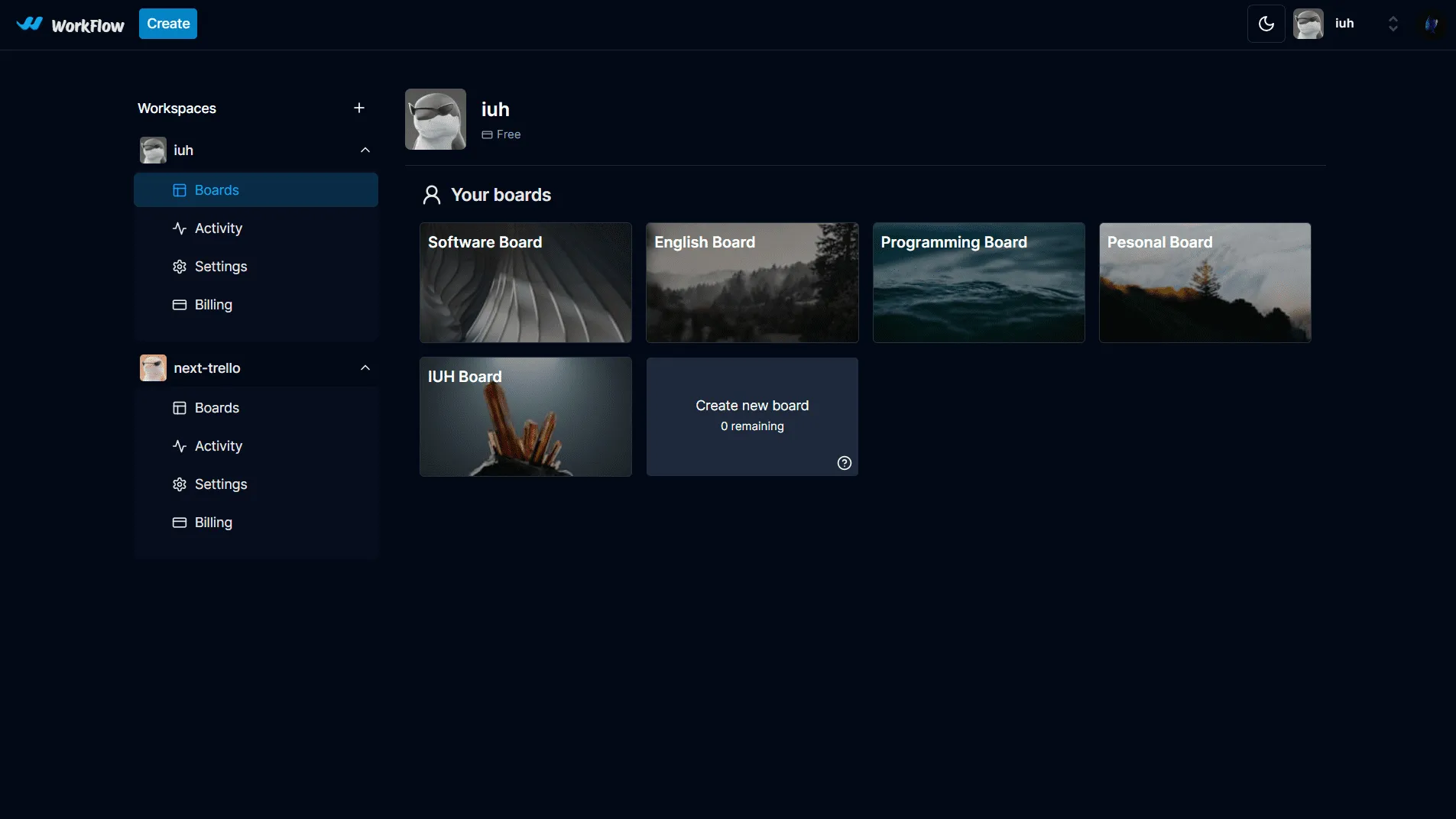
Task: Toggle the dark mode moon icon
Action: coord(1266,24)
